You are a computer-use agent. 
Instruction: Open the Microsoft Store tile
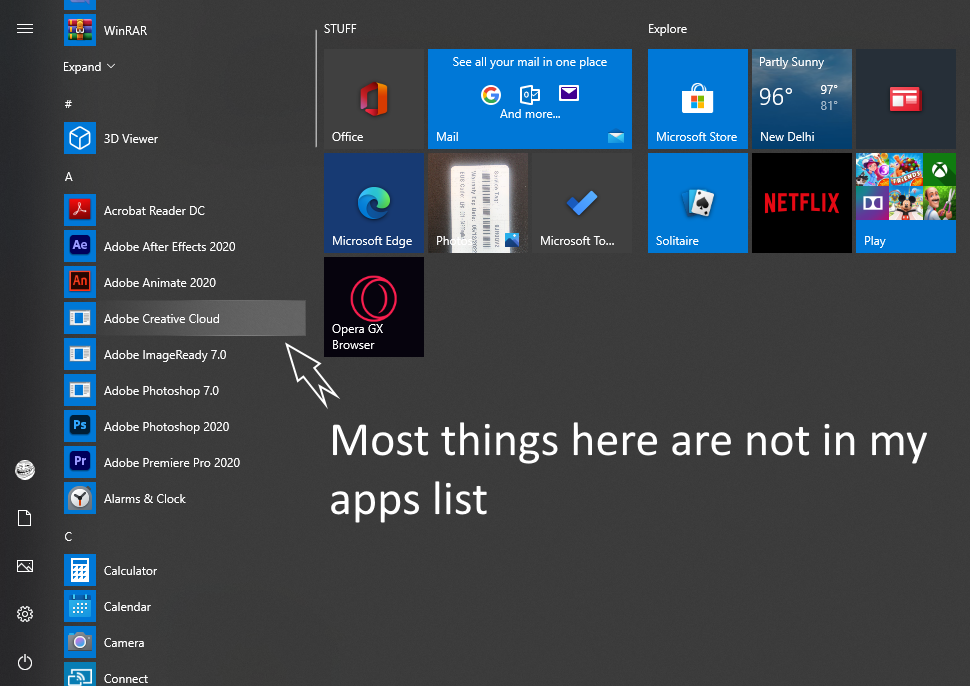(698, 99)
